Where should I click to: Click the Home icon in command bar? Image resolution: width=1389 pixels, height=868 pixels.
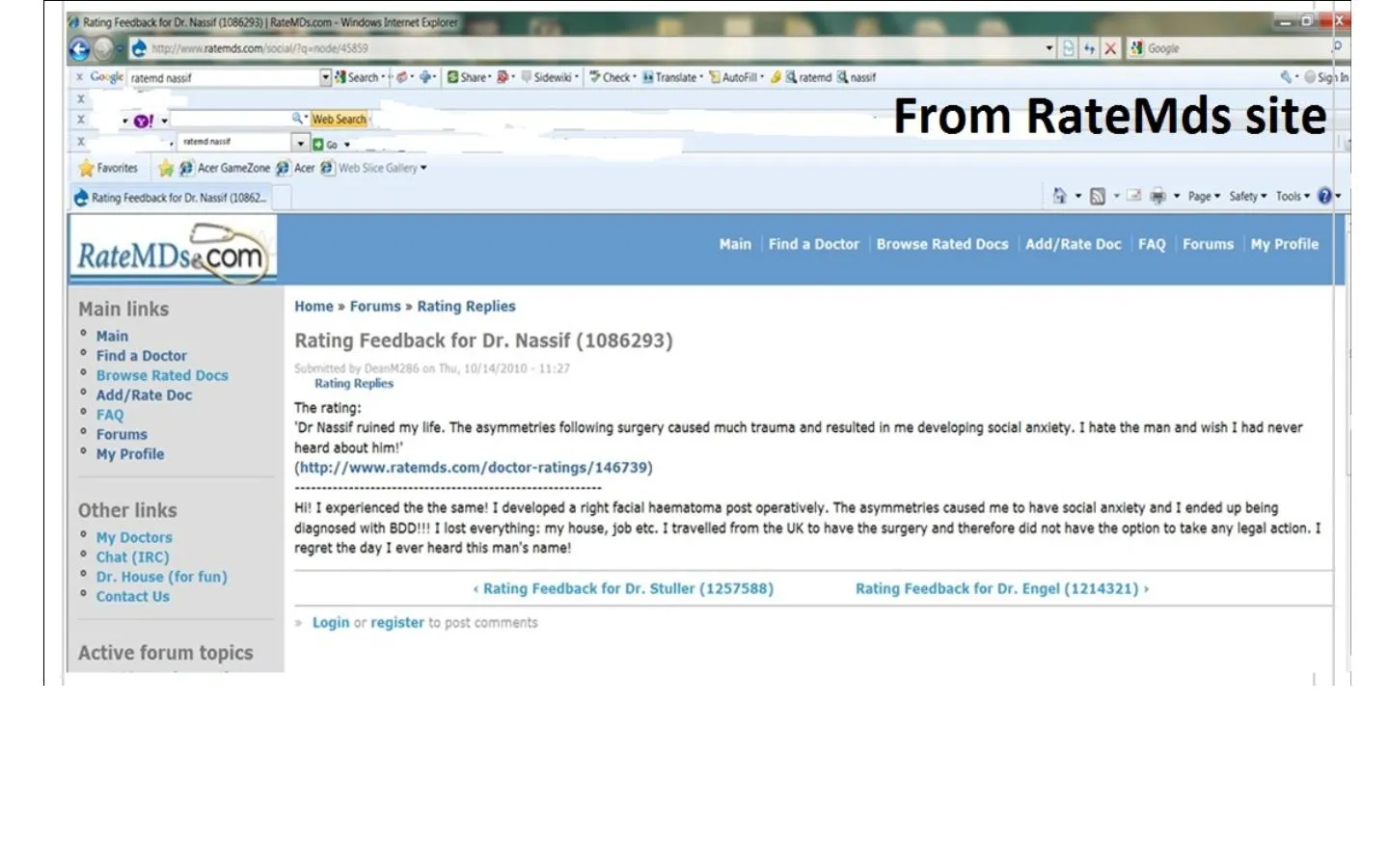pyautogui.click(x=1059, y=196)
